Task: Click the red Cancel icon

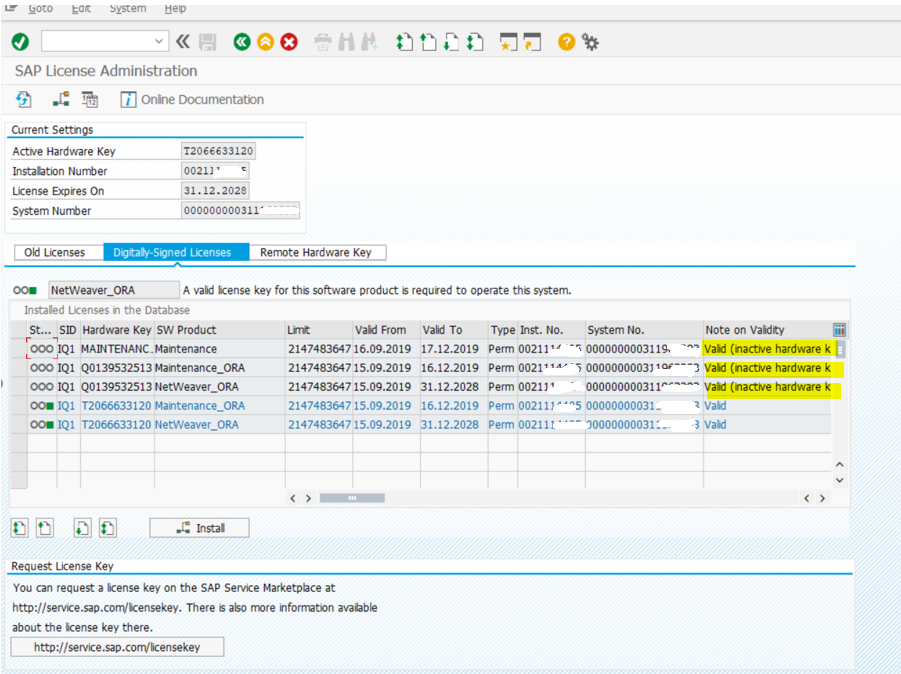Action: (x=289, y=42)
